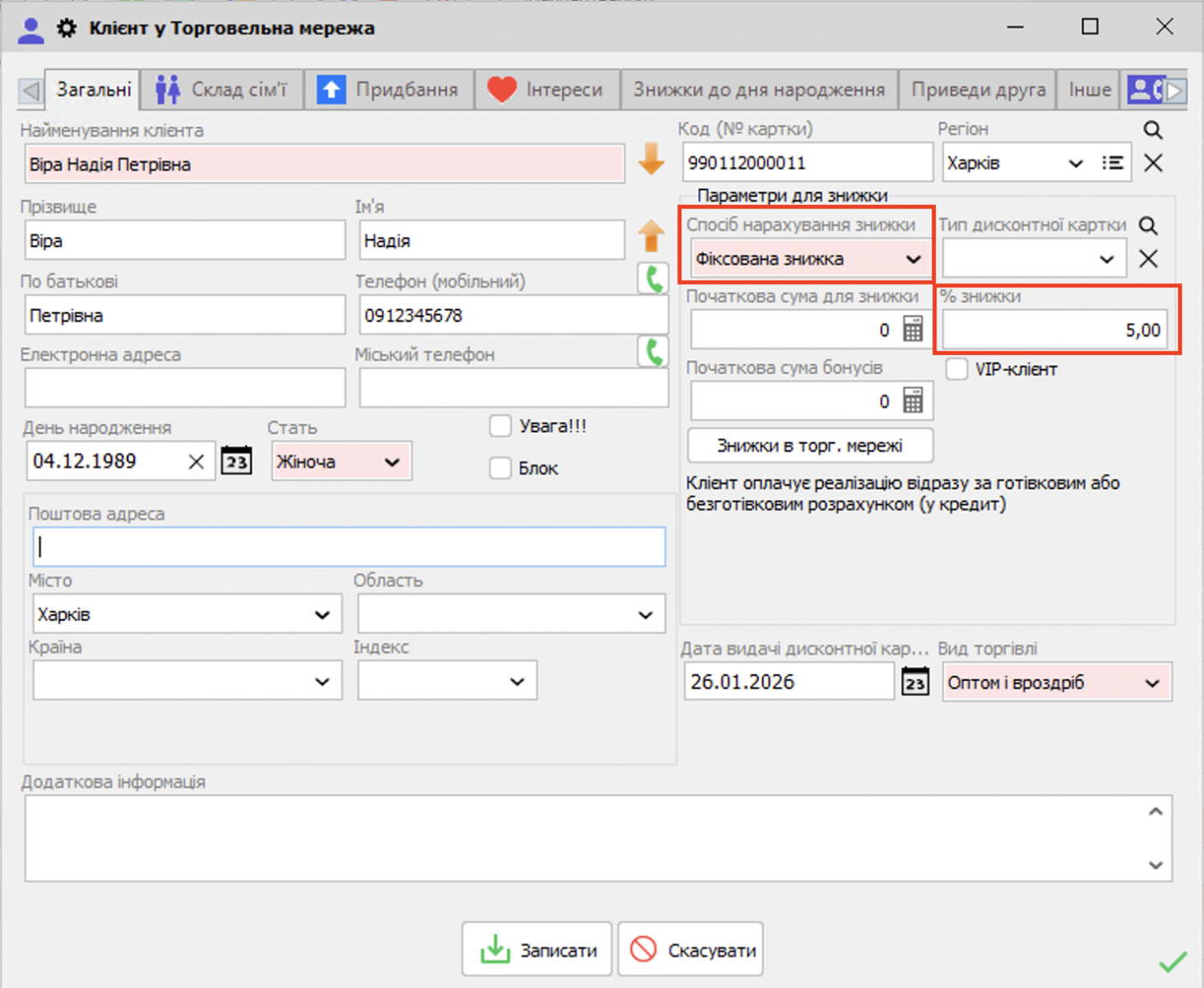
Task: Open the Інтереси tab
Action: tap(546, 90)
